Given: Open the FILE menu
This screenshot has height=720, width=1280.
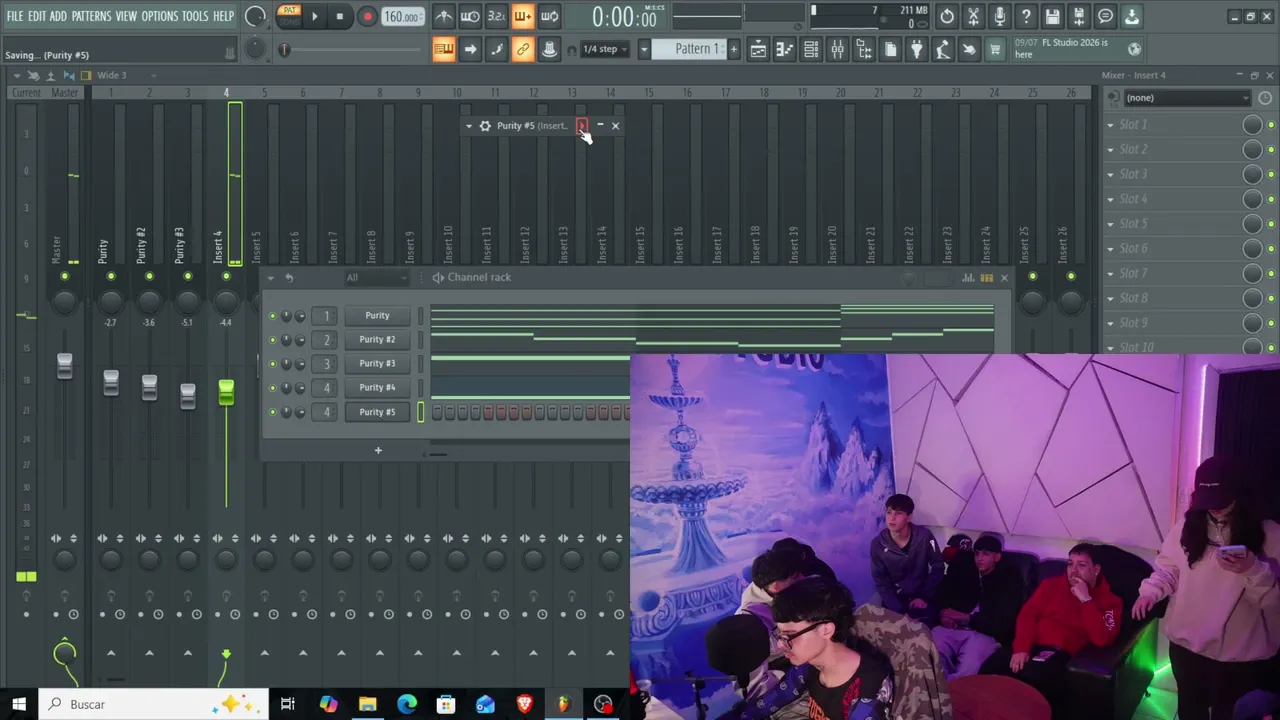Looking at the screenshot, I should 15,16.
